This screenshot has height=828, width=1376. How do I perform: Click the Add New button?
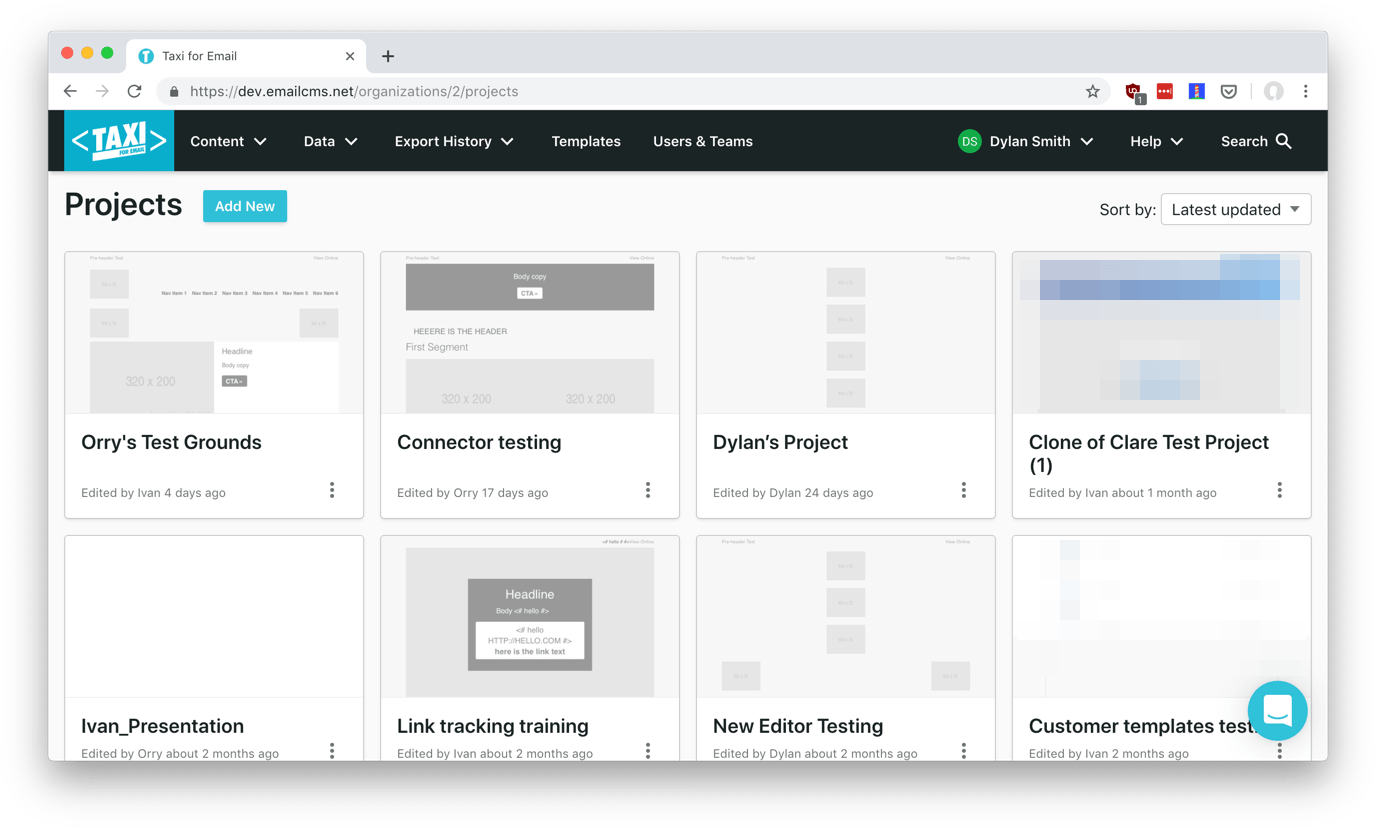(245, 206)
